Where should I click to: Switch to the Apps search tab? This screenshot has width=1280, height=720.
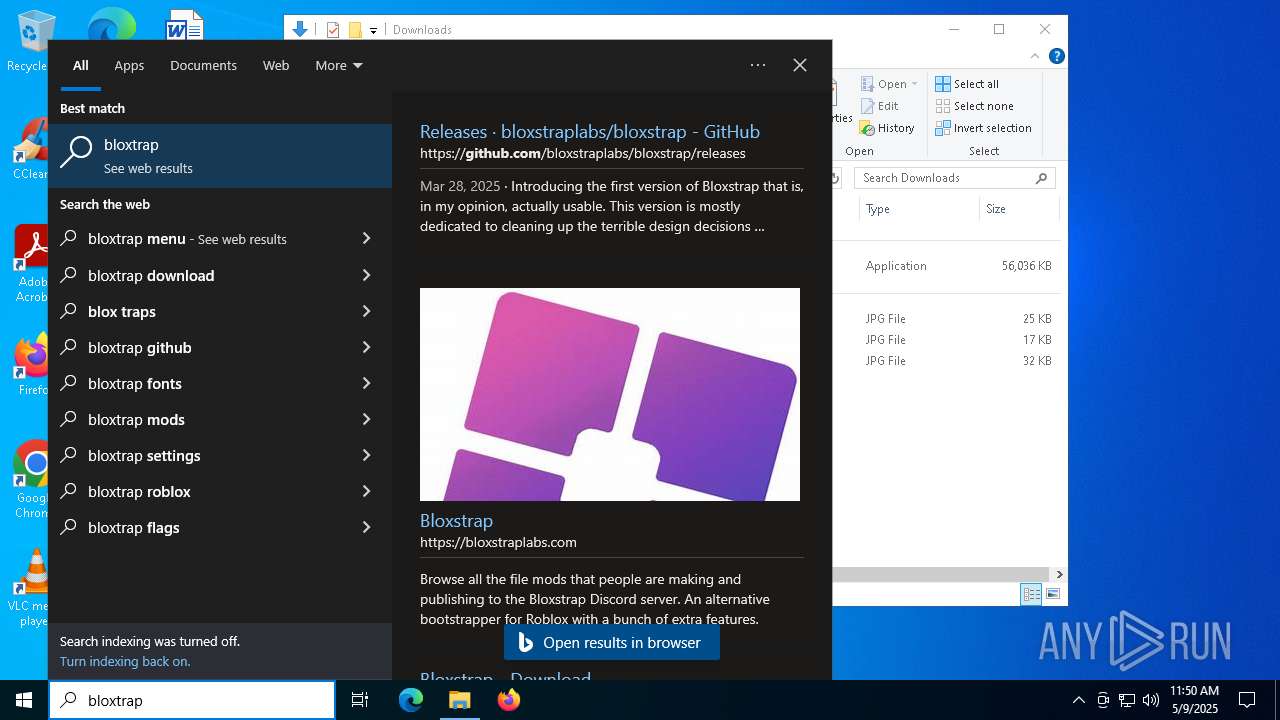tap(129, 65)
